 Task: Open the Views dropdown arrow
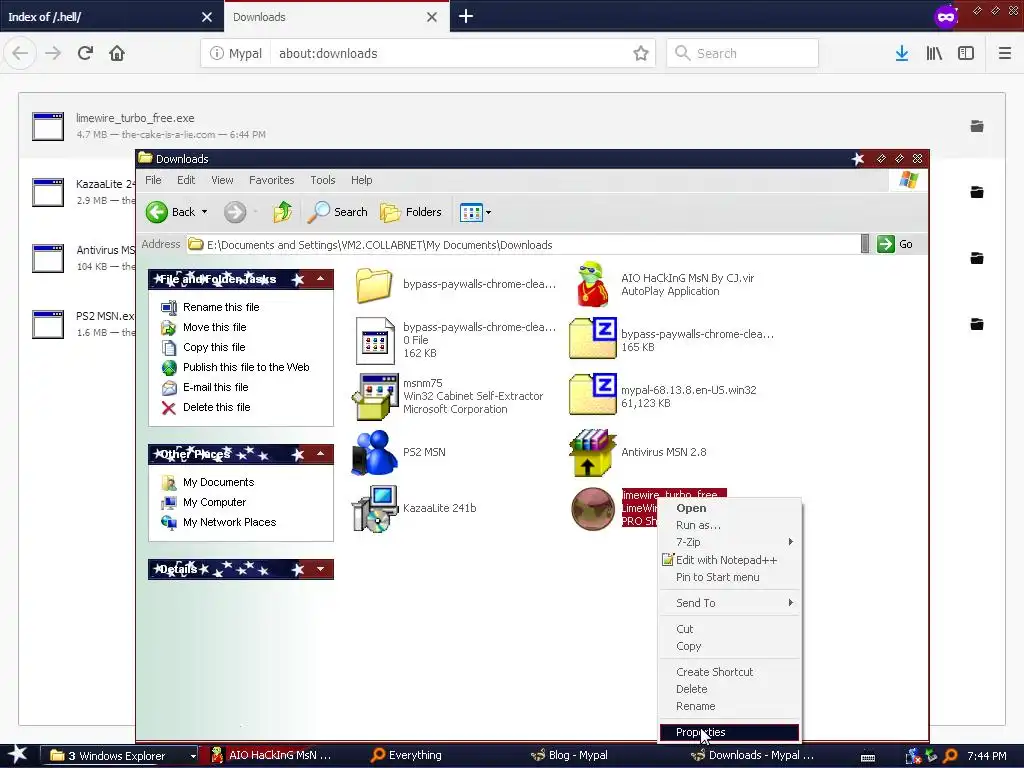point(488,212)
